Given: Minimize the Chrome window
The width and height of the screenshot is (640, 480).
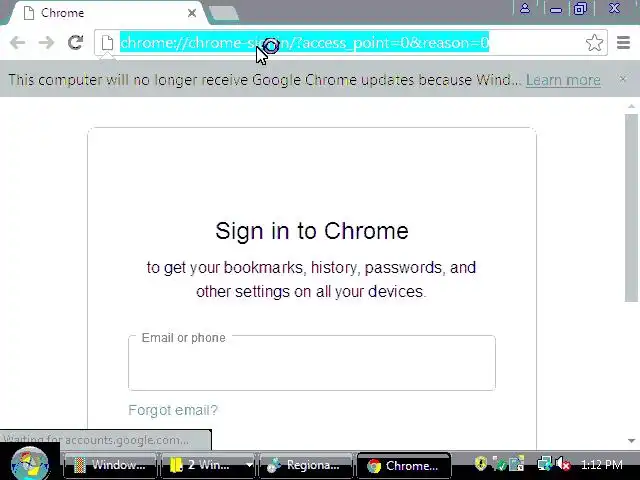Looking at the screenshot, I should [556, 9].
